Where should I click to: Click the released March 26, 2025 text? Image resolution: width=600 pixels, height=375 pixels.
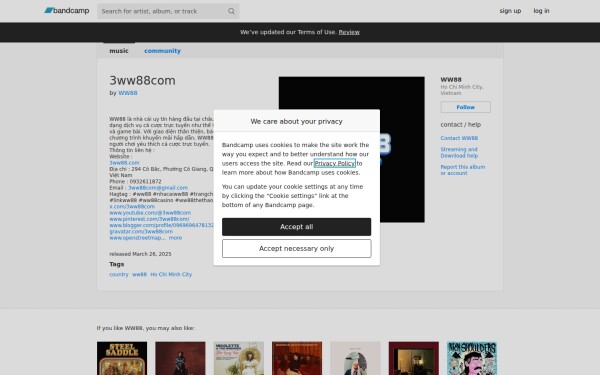(x=140, y=254)
